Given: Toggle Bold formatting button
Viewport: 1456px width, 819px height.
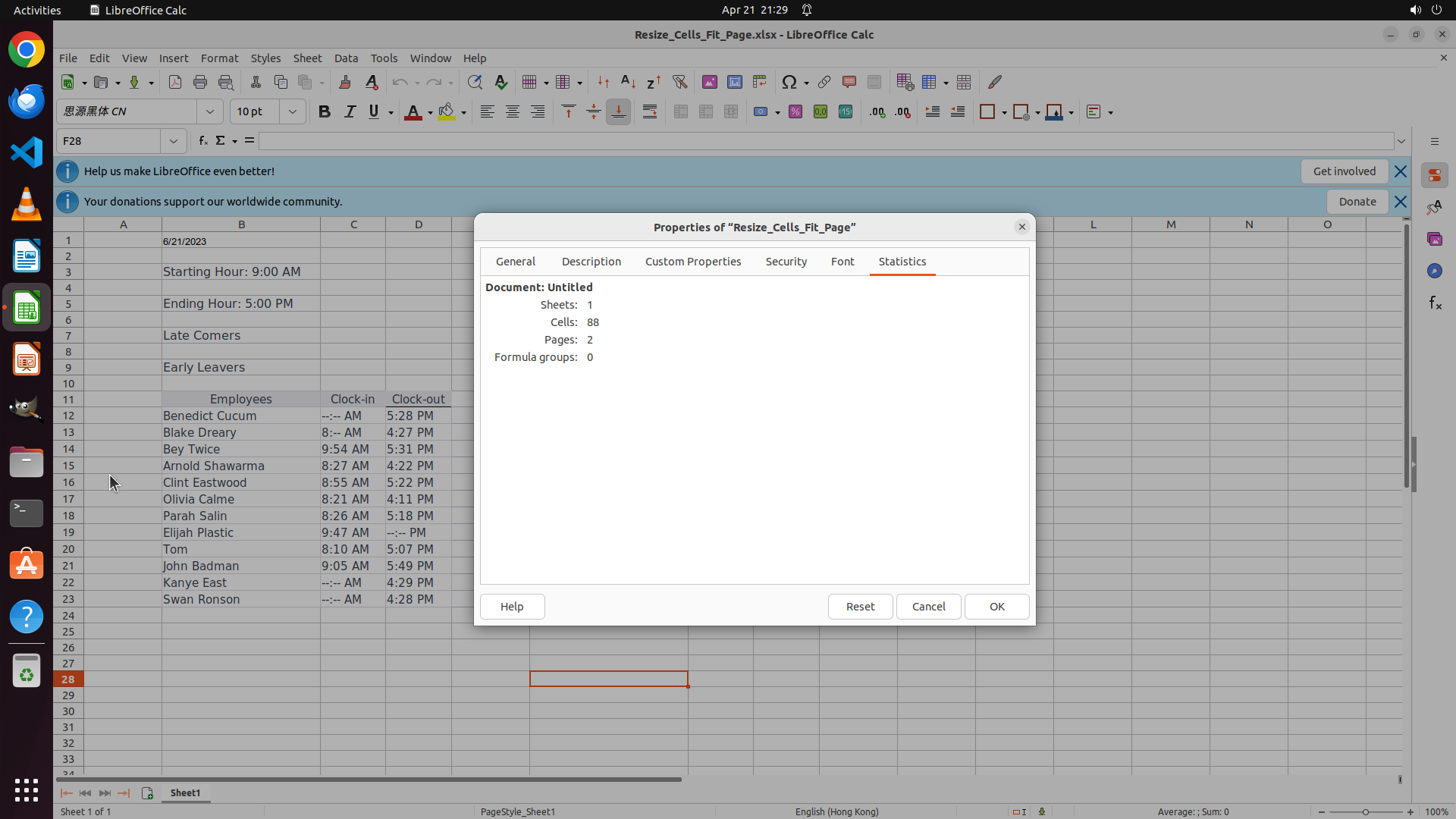Looking at the screenshot, I should (x=325, y=111).
